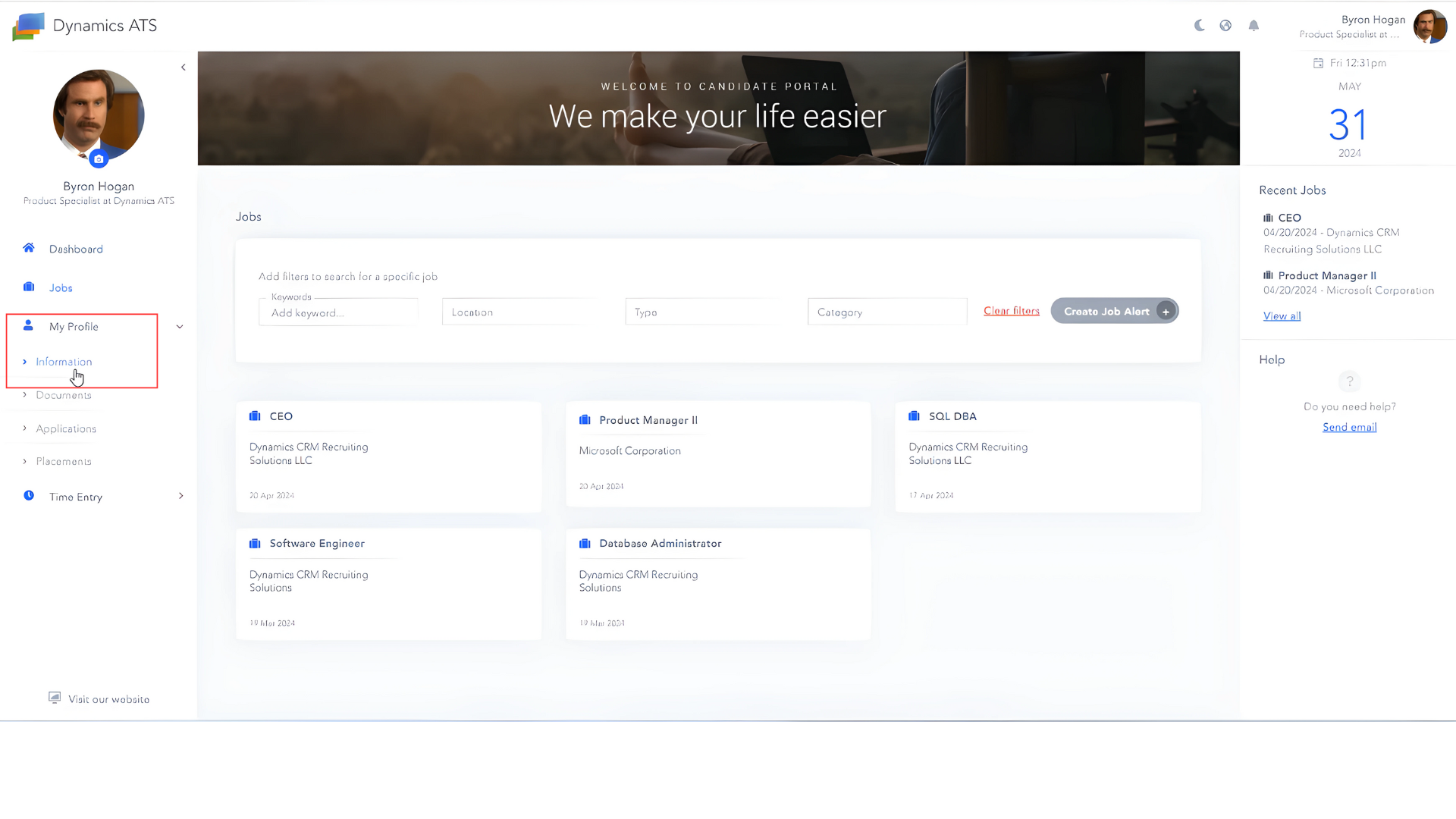Click Create Job Alert button

[x=1114, y=311]
